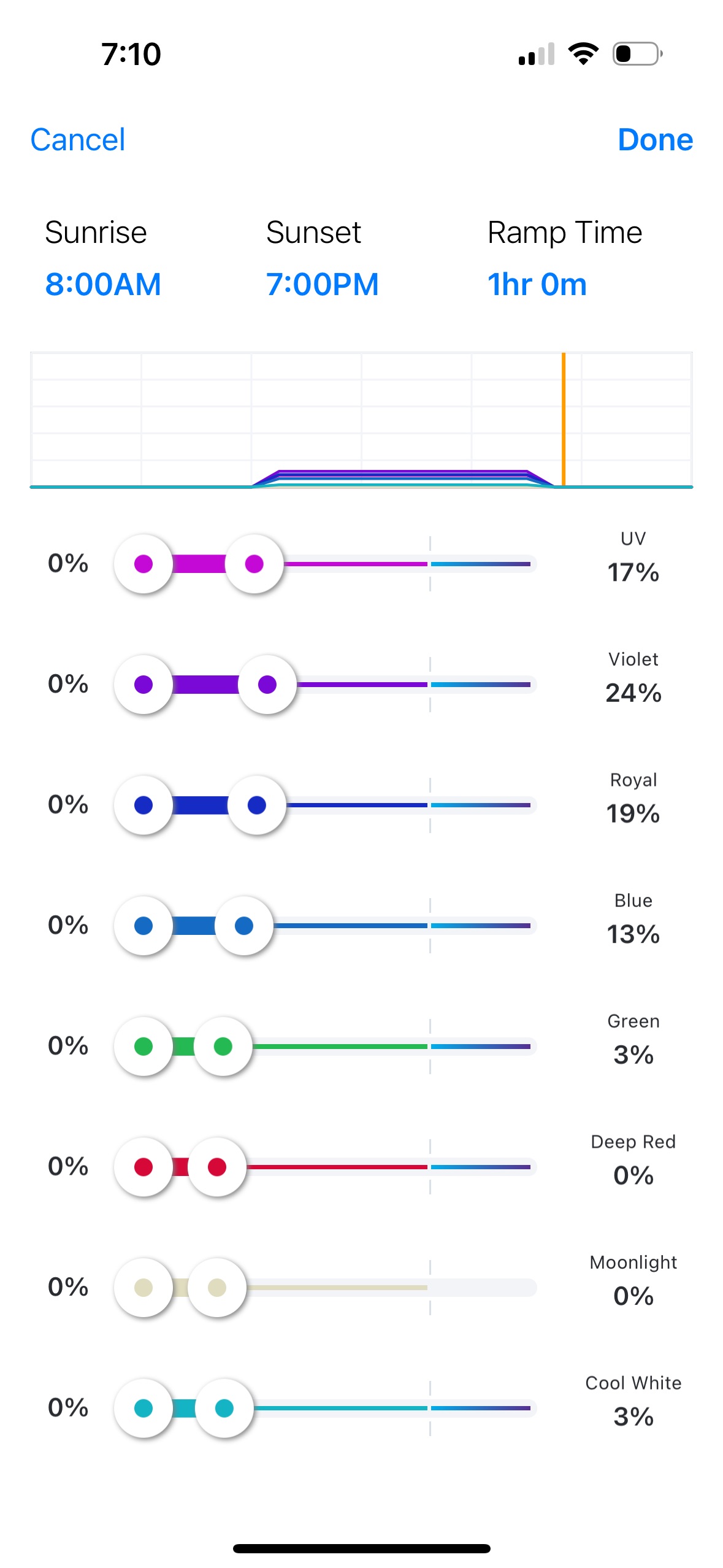Select the UV slider's right magenta handle
The width and height of the screenshot is (723, 1568).
coord(254,564)
